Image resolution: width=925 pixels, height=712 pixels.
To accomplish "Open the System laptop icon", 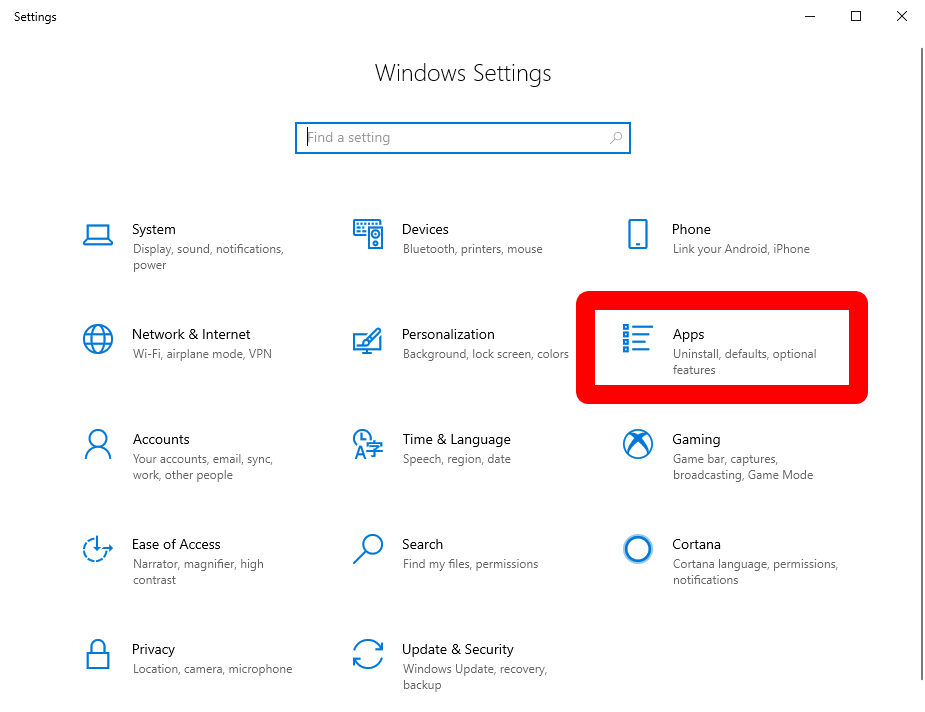I will [x=98, y=235].
